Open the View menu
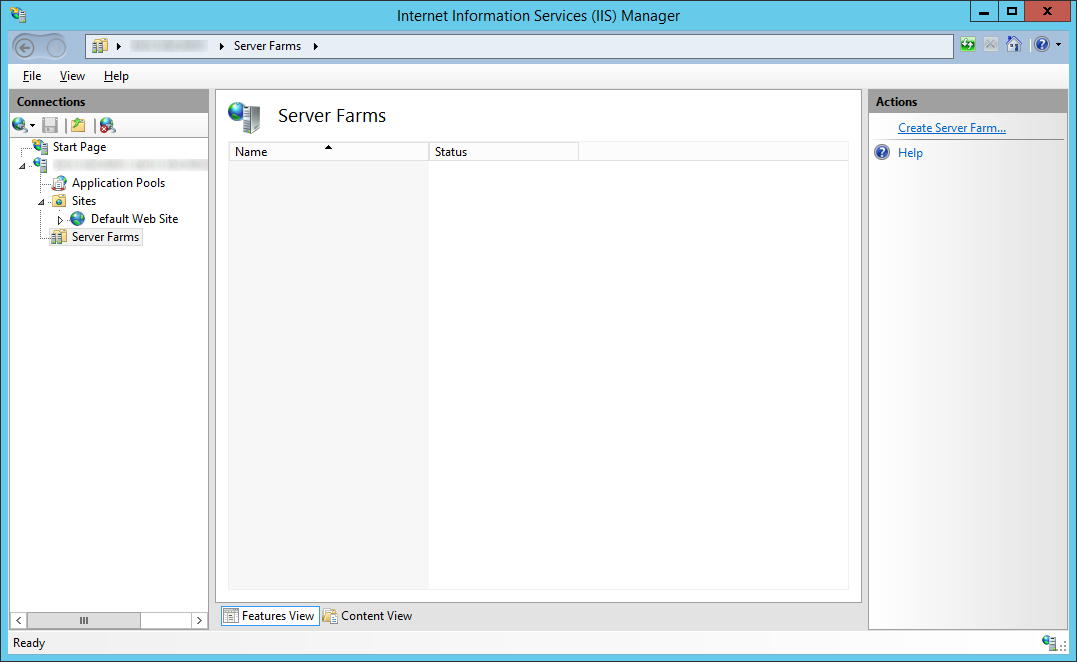 pyautogui.click(x=72, y=76)
